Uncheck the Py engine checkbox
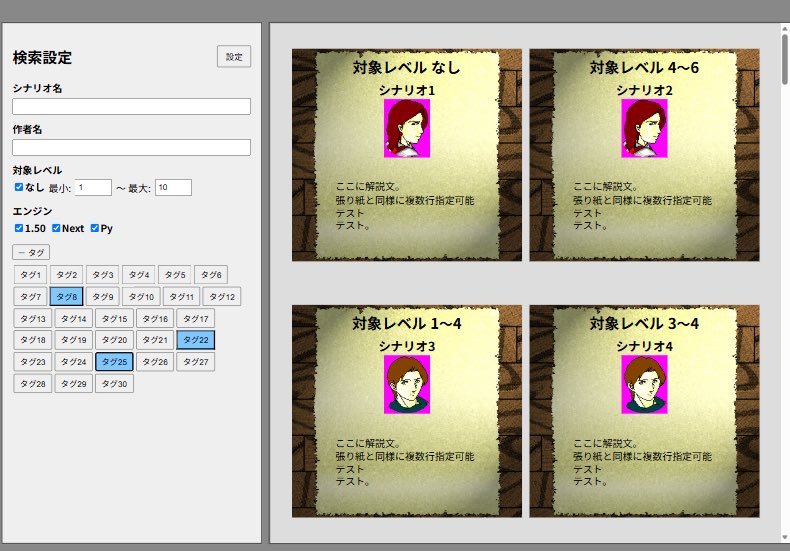 point(94,228)
